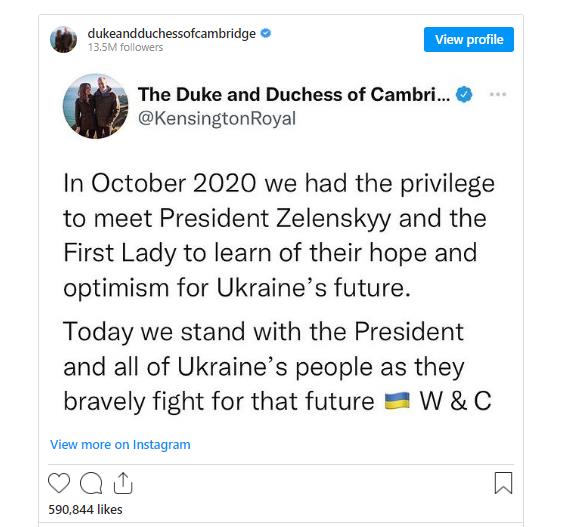Click the first paragraph about October 2020
568x527 pixels.
click(279, 235)
